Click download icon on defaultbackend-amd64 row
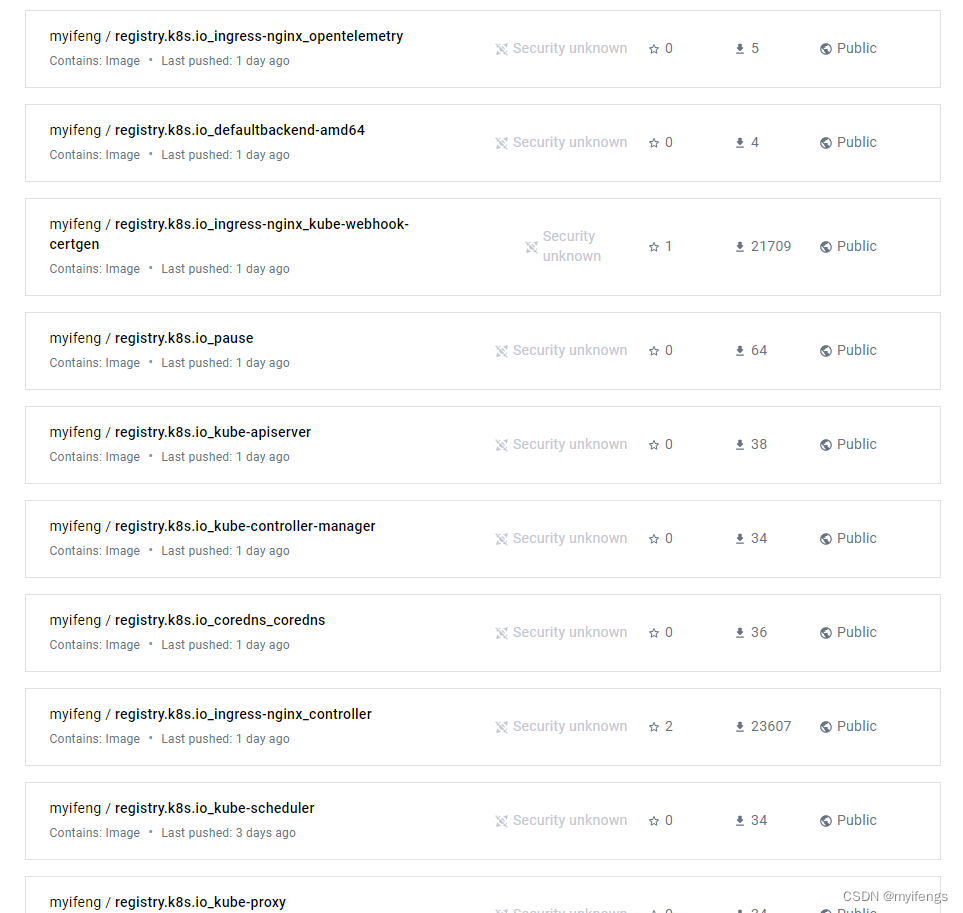 [x=740, y=143]
